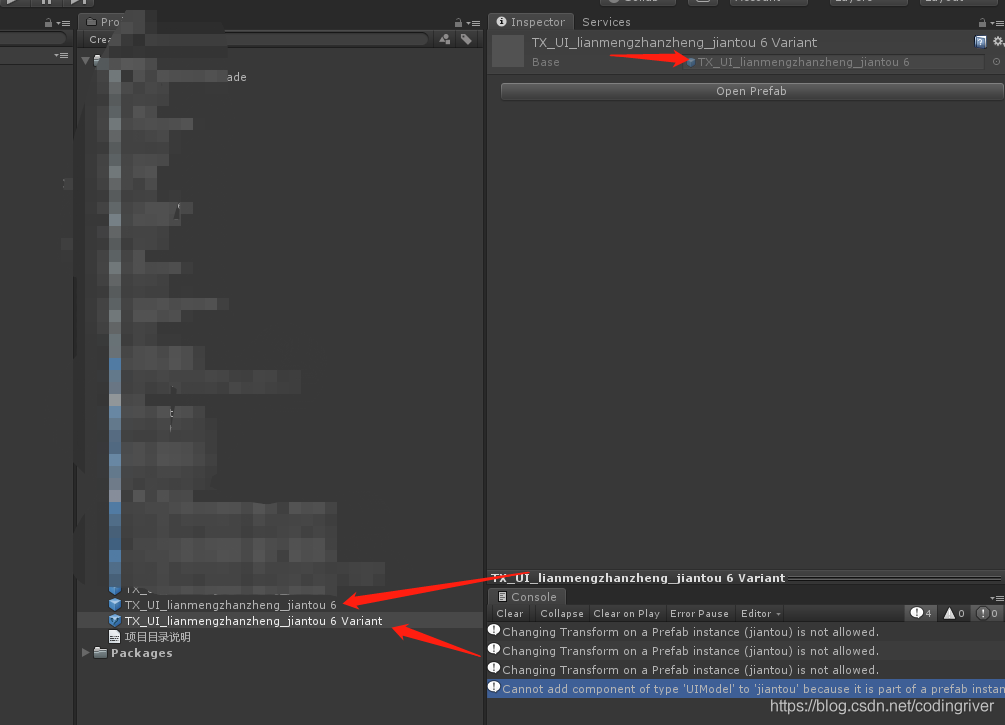The height and width of the screenshot is (725, 1005).
Task: Click the Project panel search field
Action: pyautogui.click(x=327, y=39)
